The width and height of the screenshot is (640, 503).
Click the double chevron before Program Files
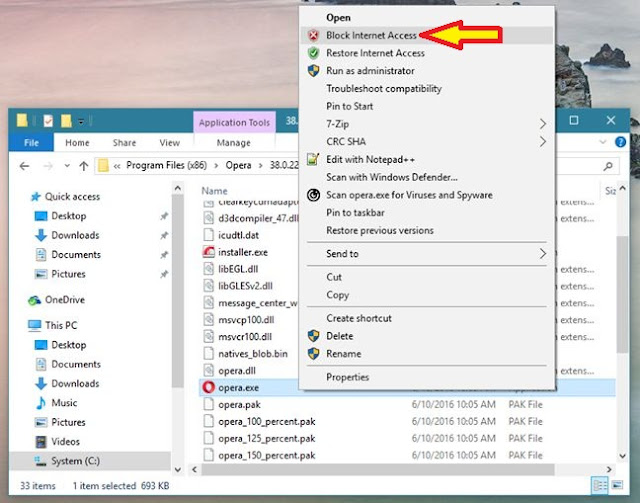[117, 166]
